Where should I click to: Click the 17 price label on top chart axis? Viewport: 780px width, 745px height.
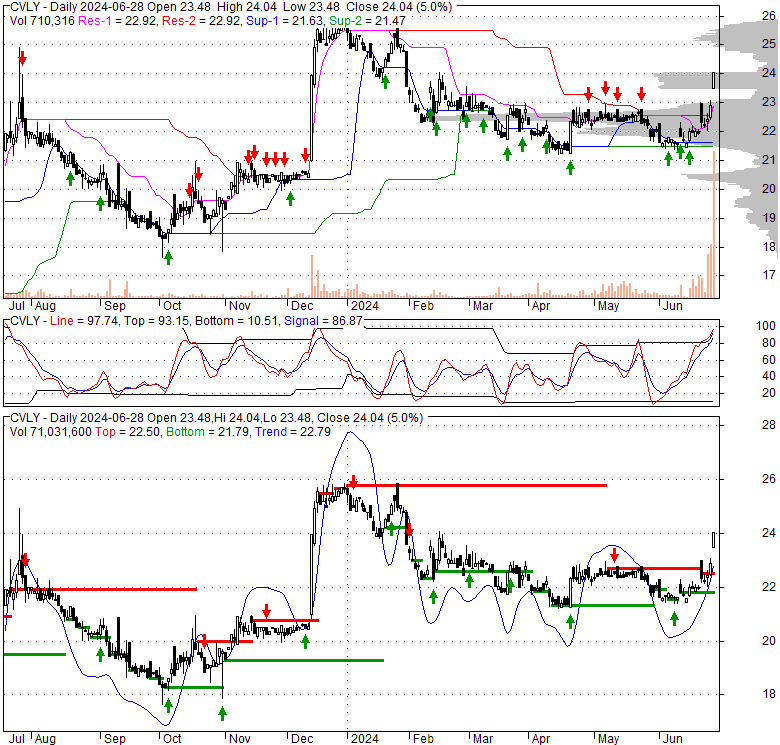click(x=769, y=275)
